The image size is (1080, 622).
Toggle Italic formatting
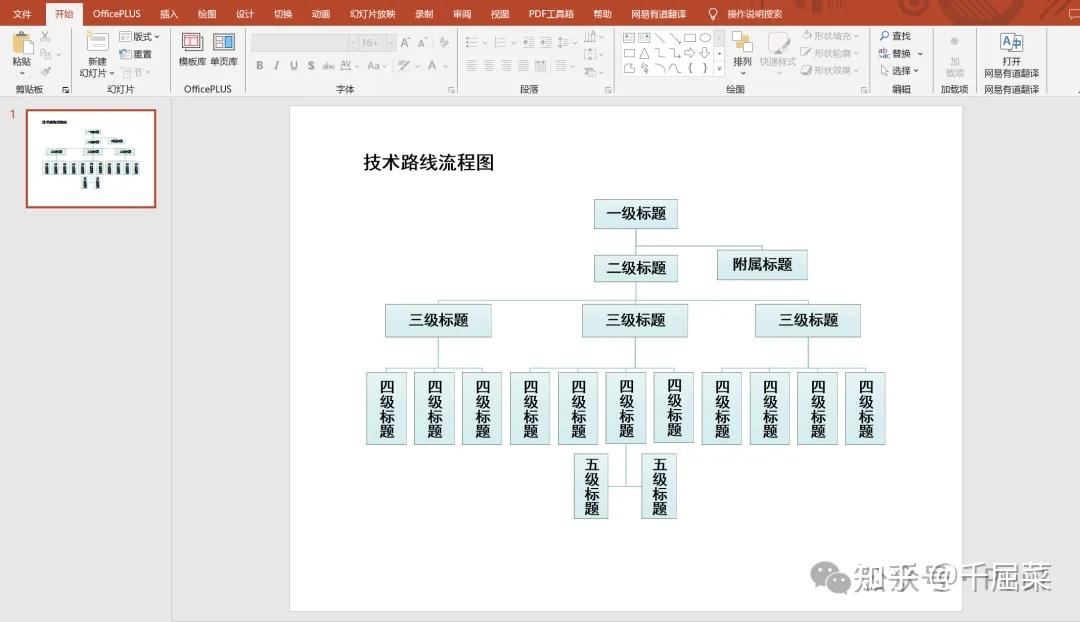tap(276, 65)
